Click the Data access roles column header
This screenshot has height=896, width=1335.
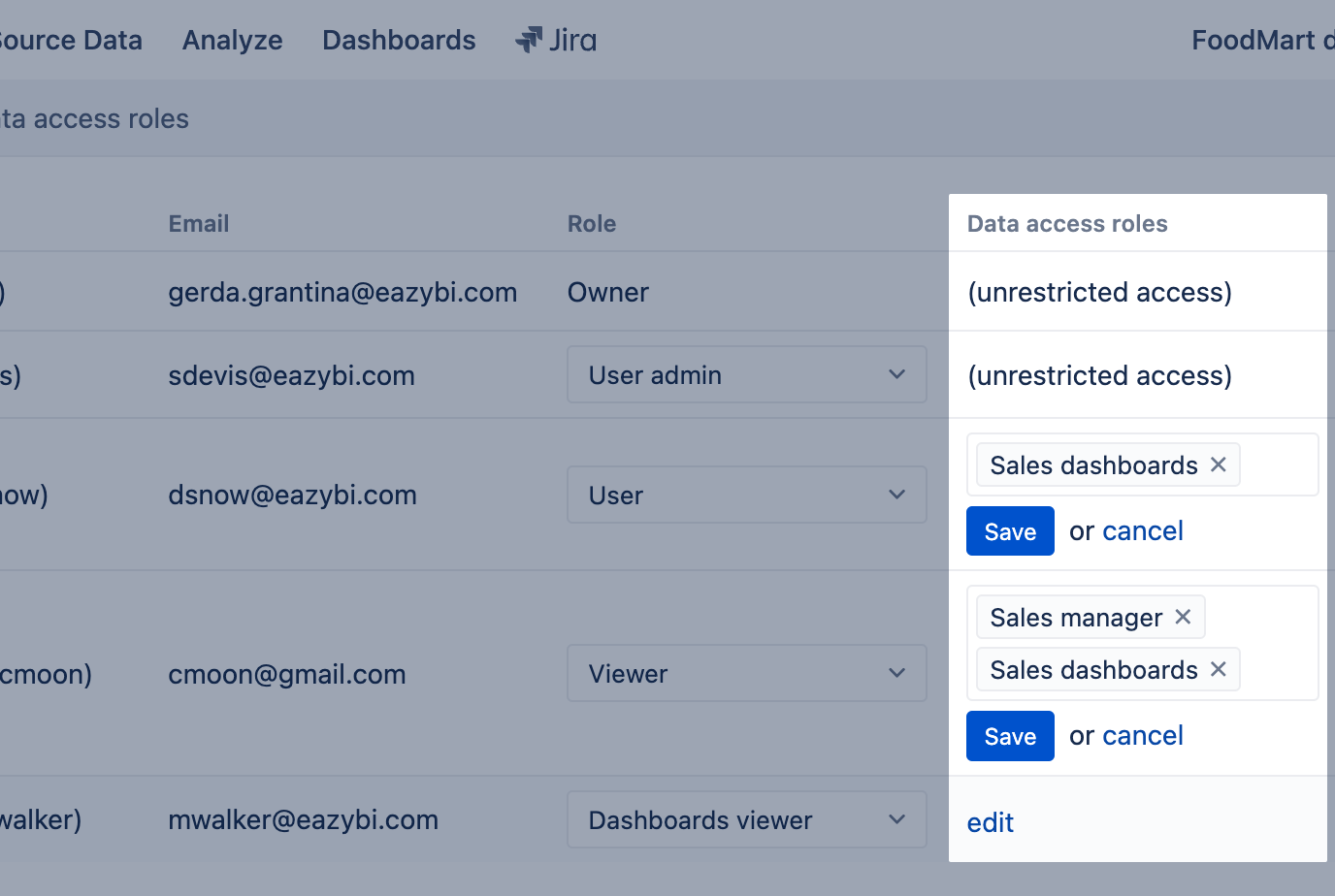[1066, 223]
